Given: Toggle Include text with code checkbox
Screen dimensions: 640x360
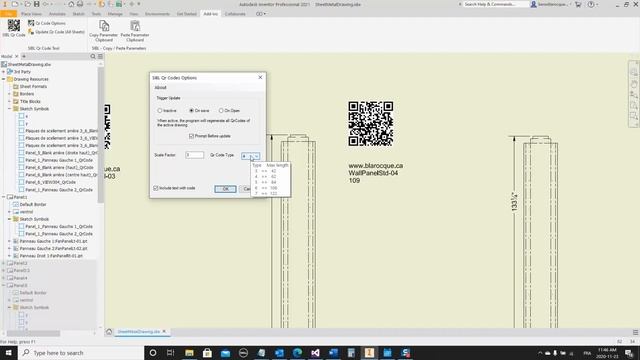Looking at the screenshot, I should pos(156,188).
